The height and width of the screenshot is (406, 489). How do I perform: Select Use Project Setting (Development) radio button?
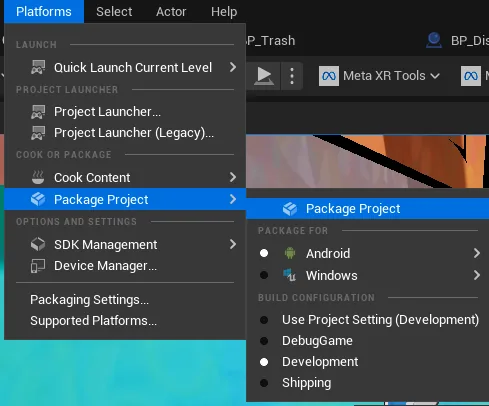[x=264, y=320]
